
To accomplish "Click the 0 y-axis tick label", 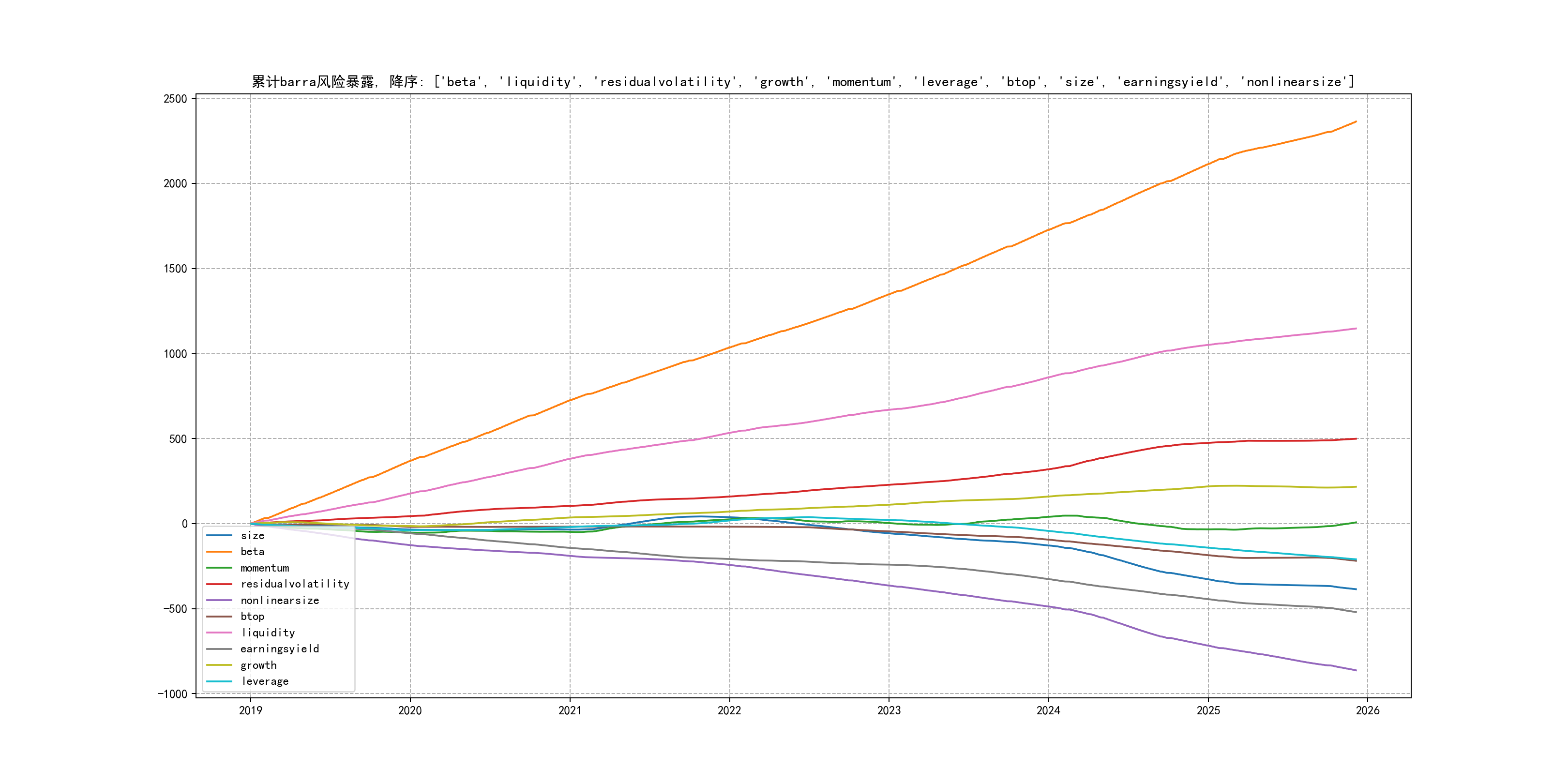I will 184,524.
